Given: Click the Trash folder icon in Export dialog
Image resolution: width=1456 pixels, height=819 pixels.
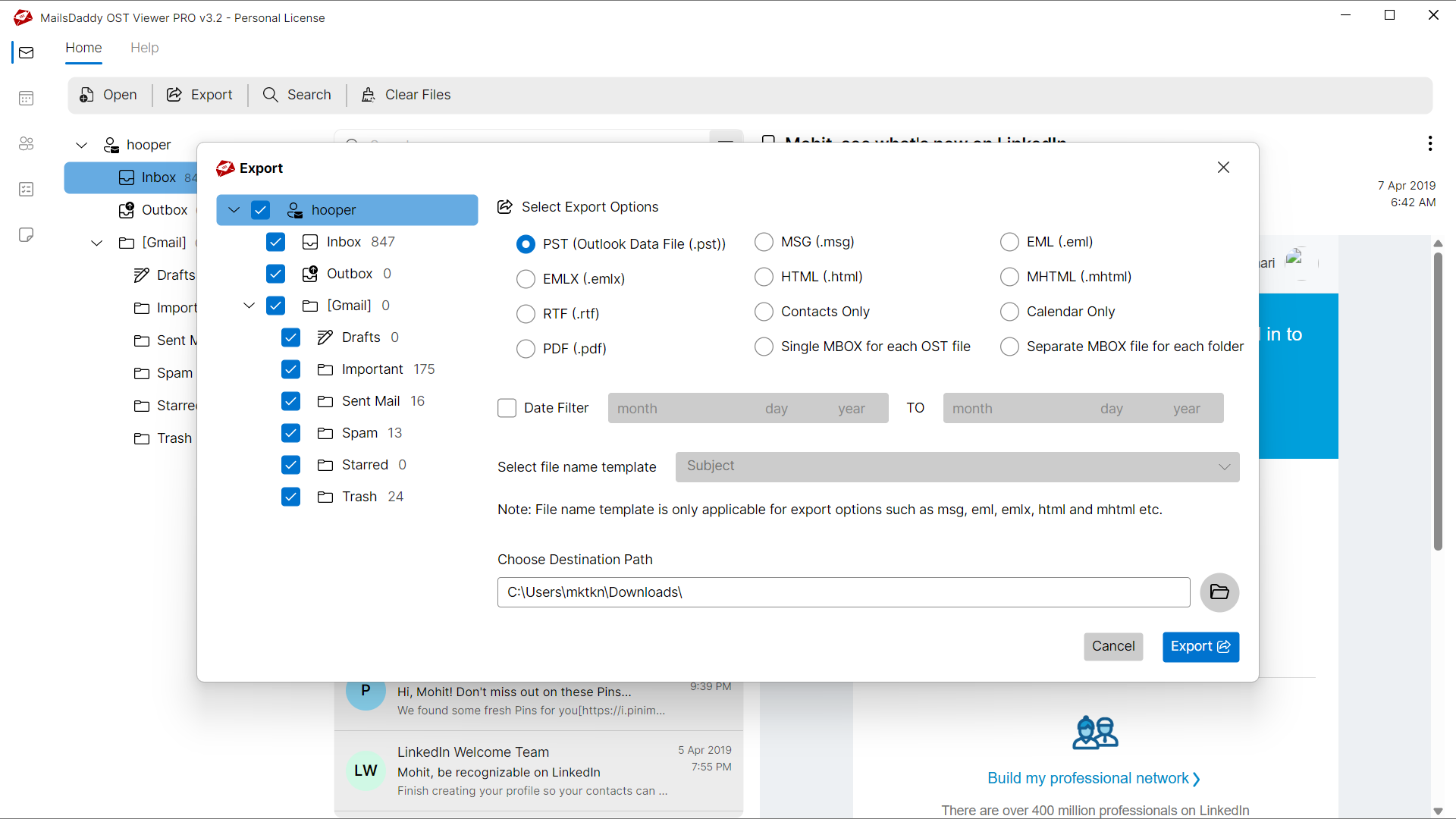Looking at the screenshot, I should click(x=325, y=497).
